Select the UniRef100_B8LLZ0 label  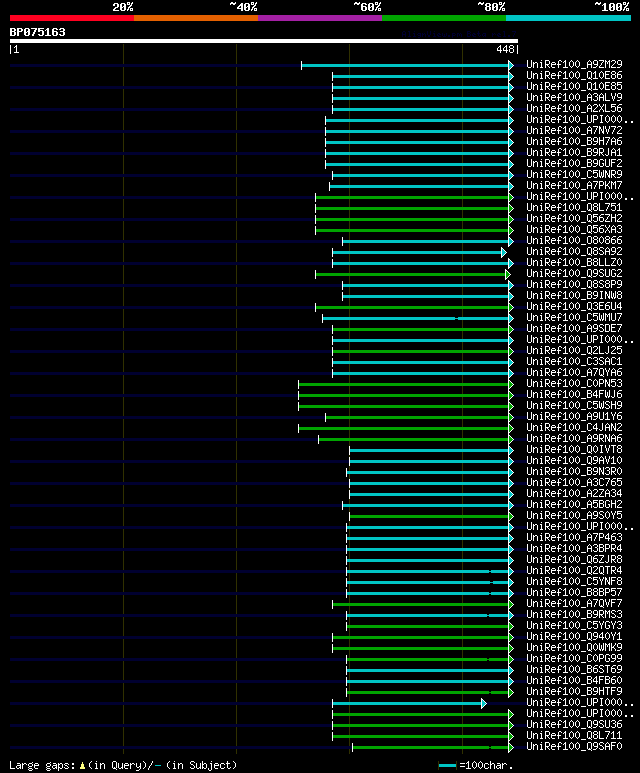click(574, 263)
